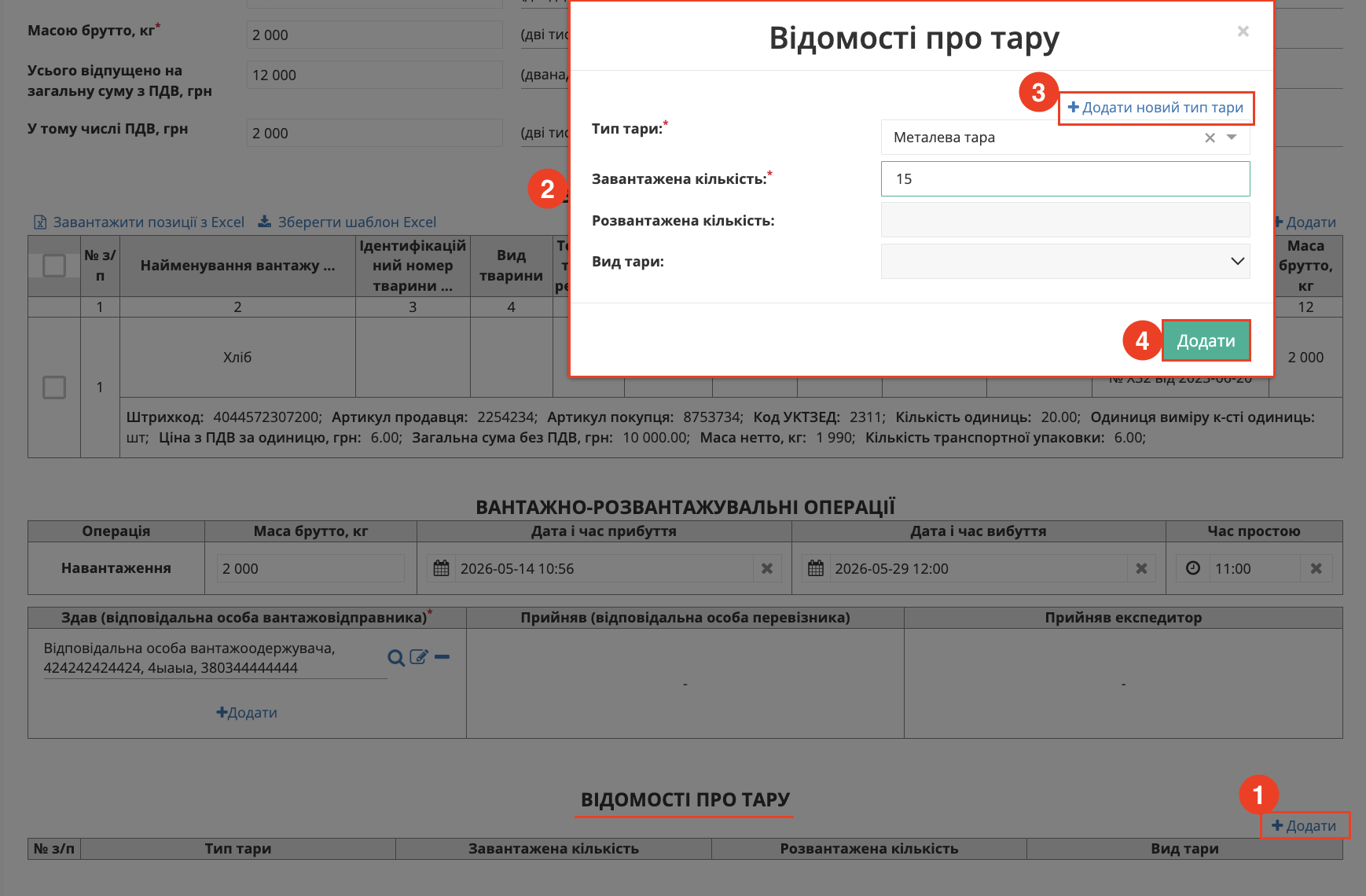Open the Тип тари dropdown arrow
This screenshot has height=896, width=1366.
[1232, 138]
